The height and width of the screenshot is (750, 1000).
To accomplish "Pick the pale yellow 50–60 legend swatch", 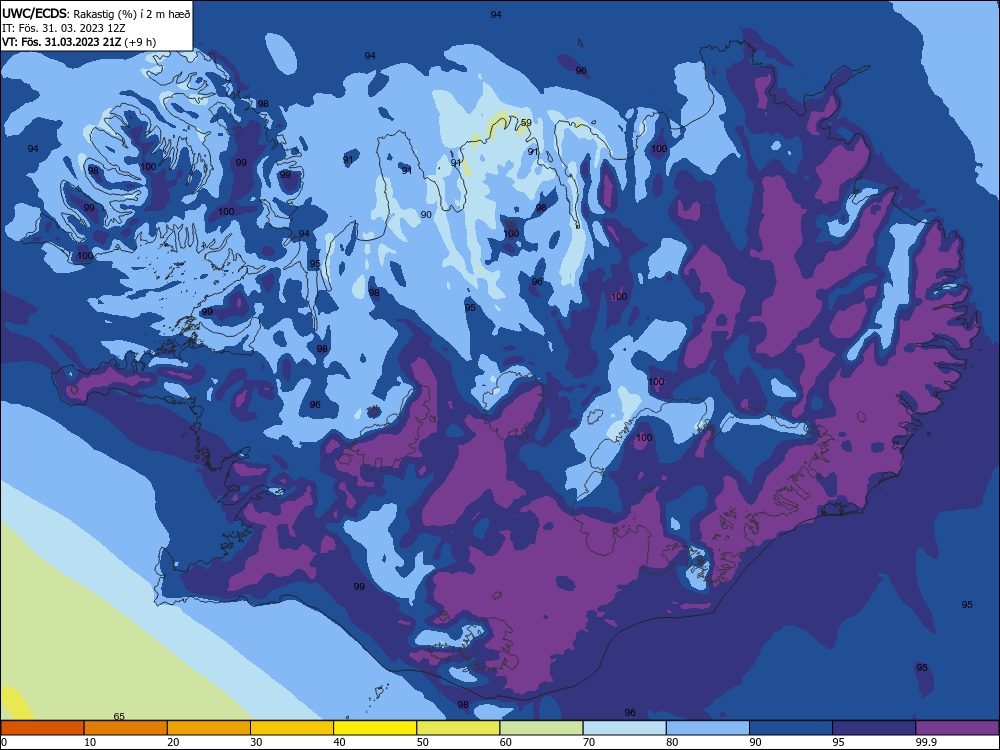I will tap(458, 728).
